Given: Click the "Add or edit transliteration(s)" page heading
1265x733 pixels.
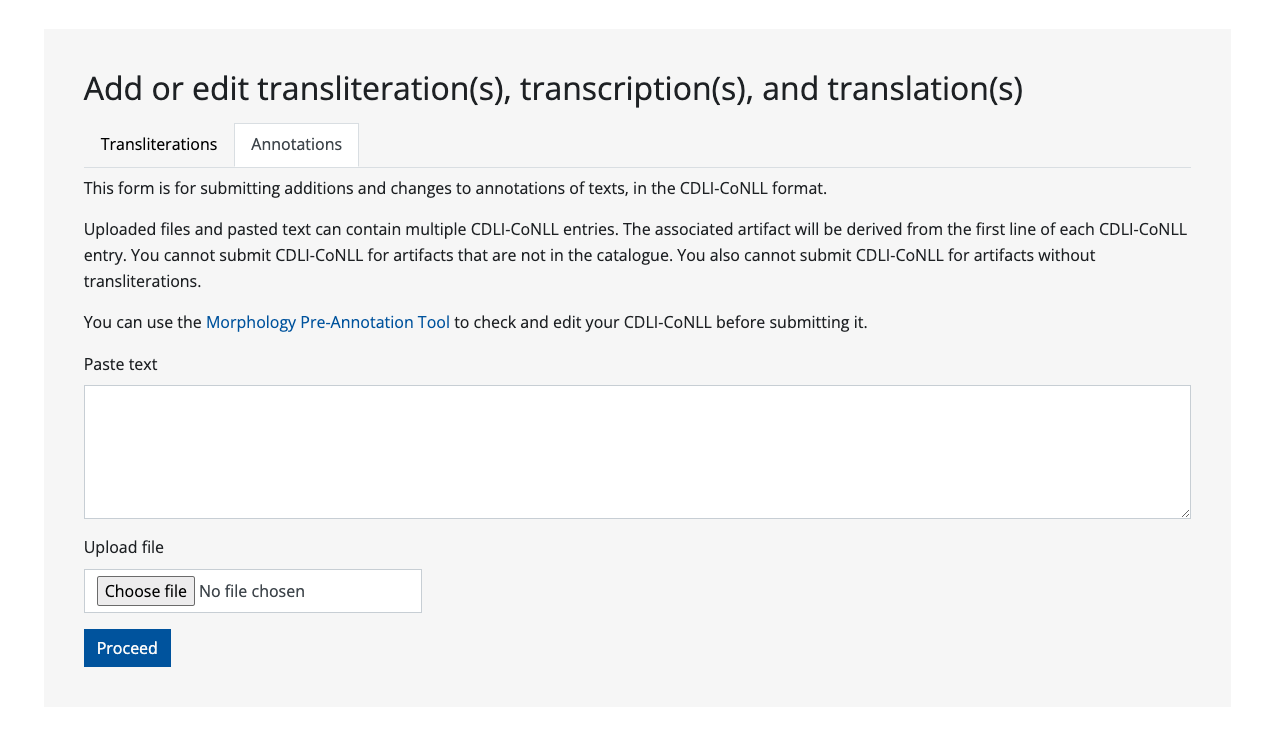Looking at the screenshot, I should (553, 89).
